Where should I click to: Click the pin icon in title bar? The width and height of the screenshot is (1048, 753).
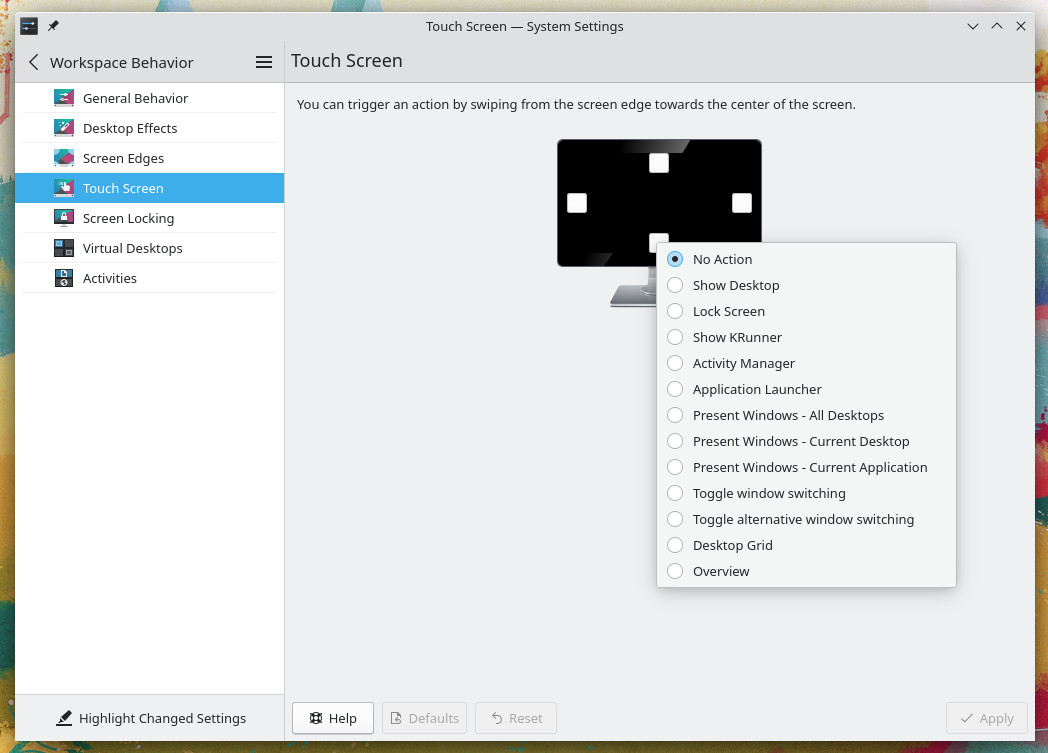point(53,26)
